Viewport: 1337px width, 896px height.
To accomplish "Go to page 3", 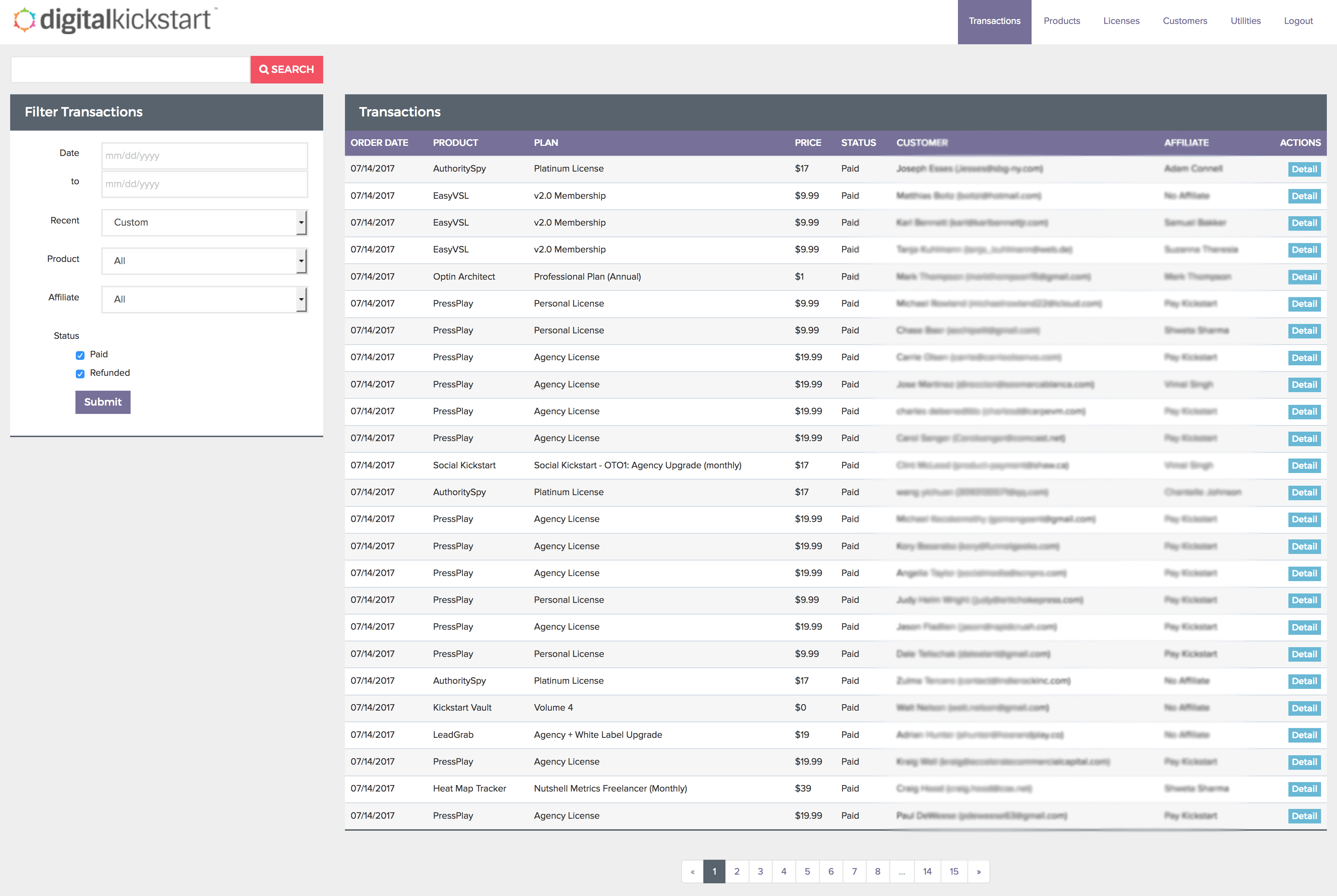I will tap(761, 871).
